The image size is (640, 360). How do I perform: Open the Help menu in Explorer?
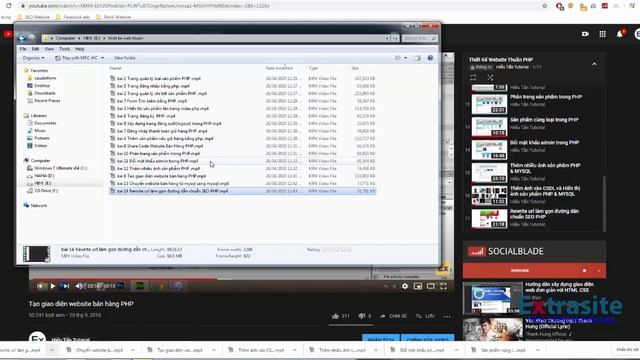coord(80,49)
